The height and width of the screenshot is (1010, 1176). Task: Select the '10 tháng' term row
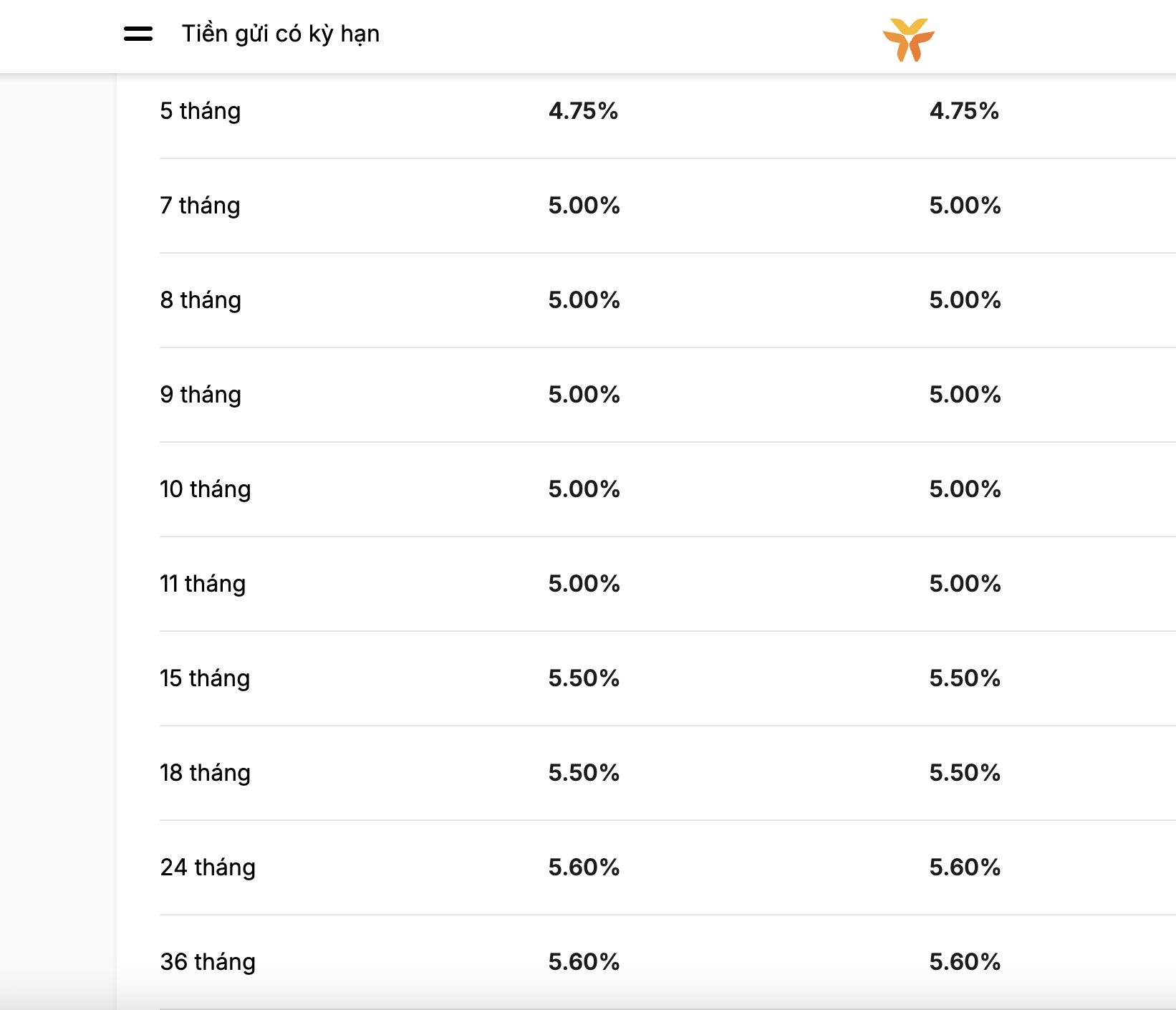pos(206,489)
